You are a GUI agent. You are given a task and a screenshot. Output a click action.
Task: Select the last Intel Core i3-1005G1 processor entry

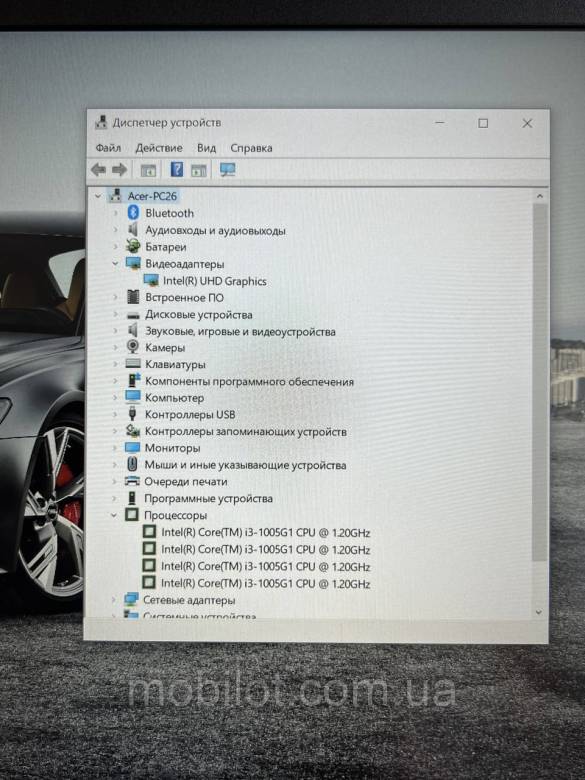click(x=266, y=584)
